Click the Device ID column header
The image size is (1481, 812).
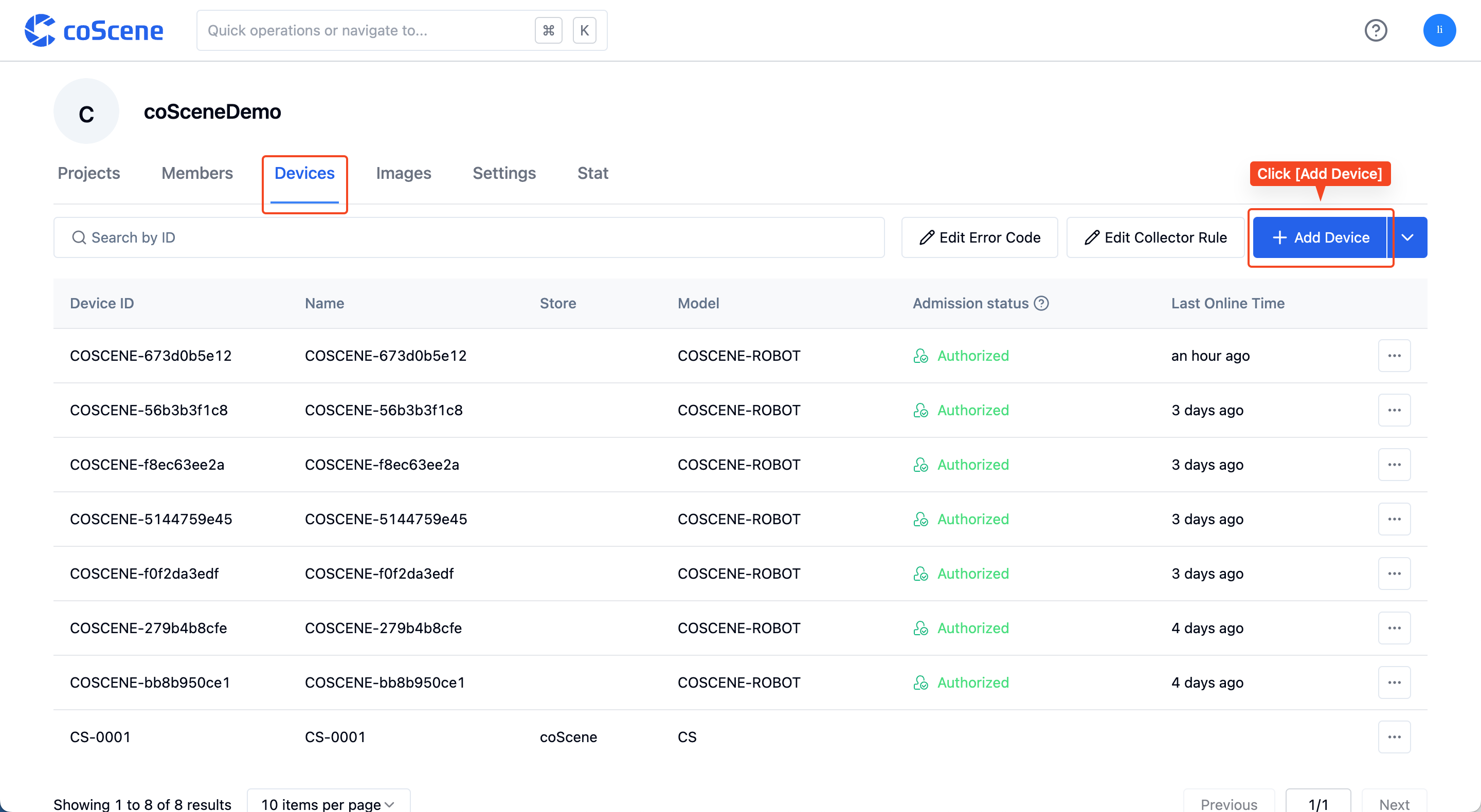click(102, 303)
